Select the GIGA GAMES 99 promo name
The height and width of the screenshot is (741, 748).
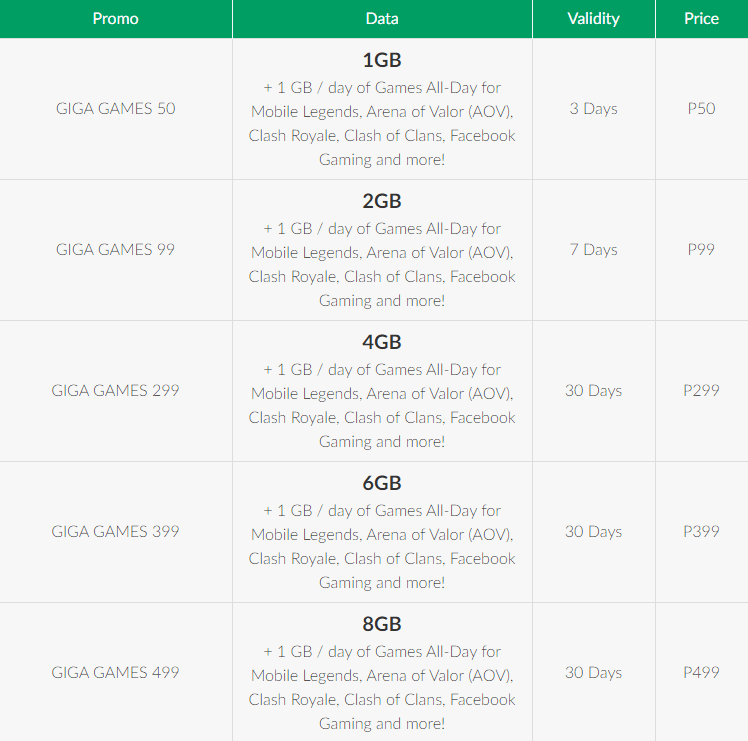[115, 249]
